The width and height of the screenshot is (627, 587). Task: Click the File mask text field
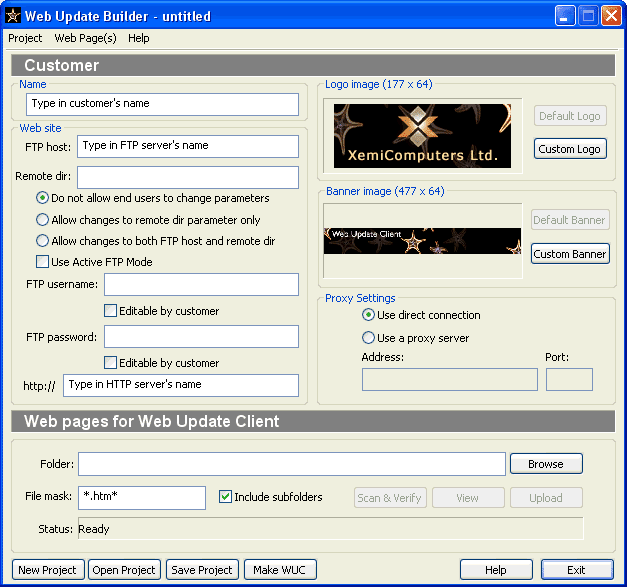[x=142, y=497]
